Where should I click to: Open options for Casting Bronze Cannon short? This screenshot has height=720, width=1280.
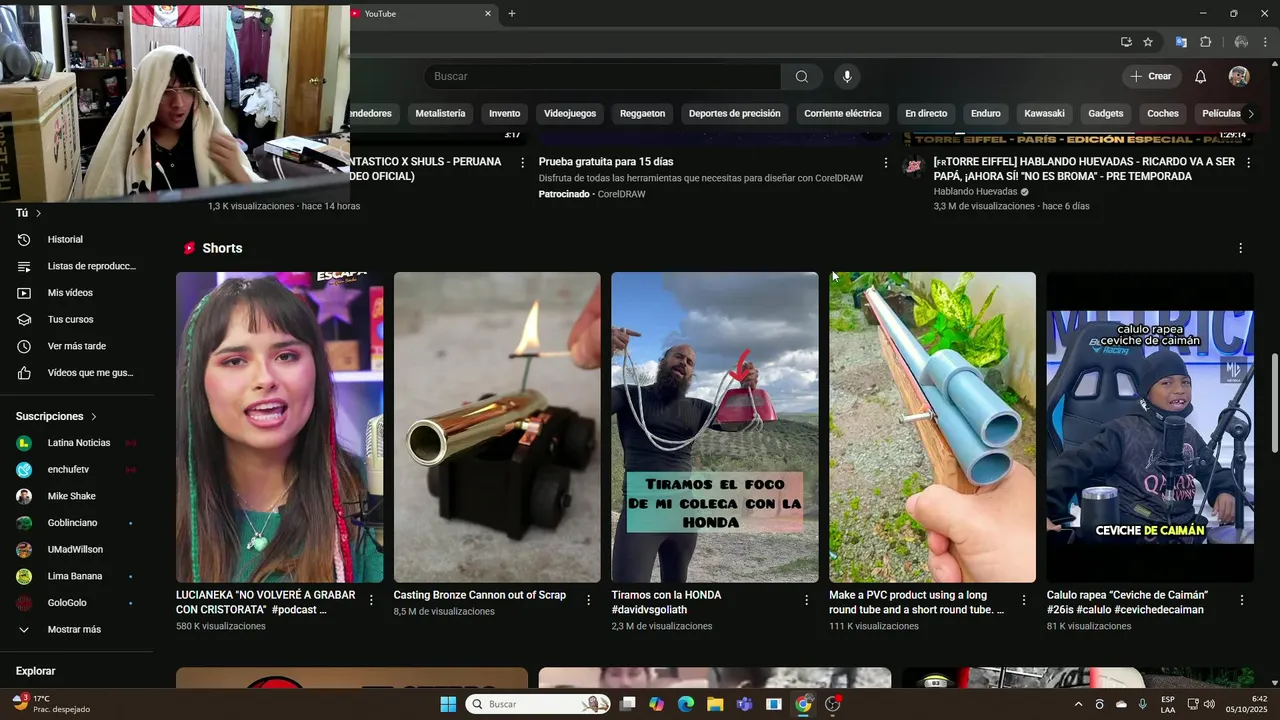(x=589, y=600)
